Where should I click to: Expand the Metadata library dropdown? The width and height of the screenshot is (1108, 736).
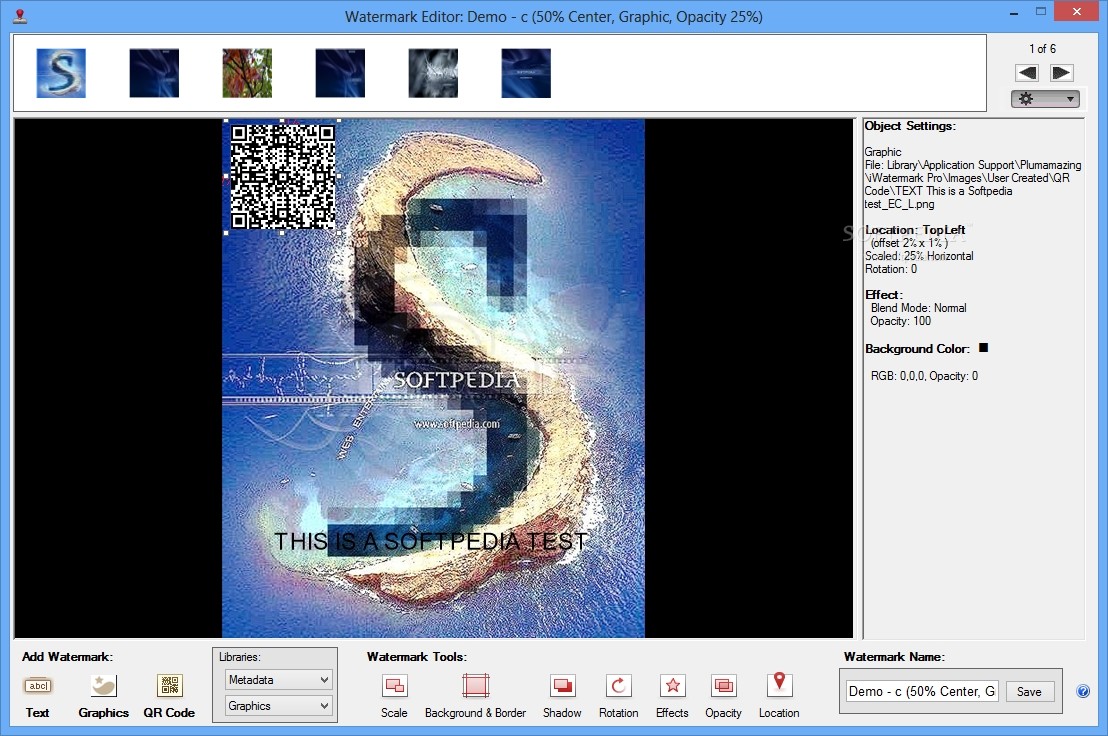coord(278,679)
